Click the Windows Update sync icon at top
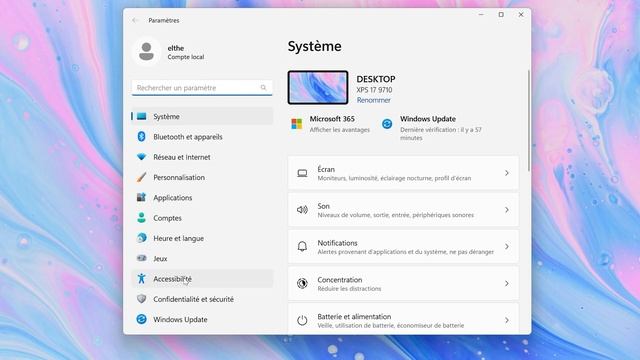Viewport: 640px width, 360px height. click(x=387, y=124)
